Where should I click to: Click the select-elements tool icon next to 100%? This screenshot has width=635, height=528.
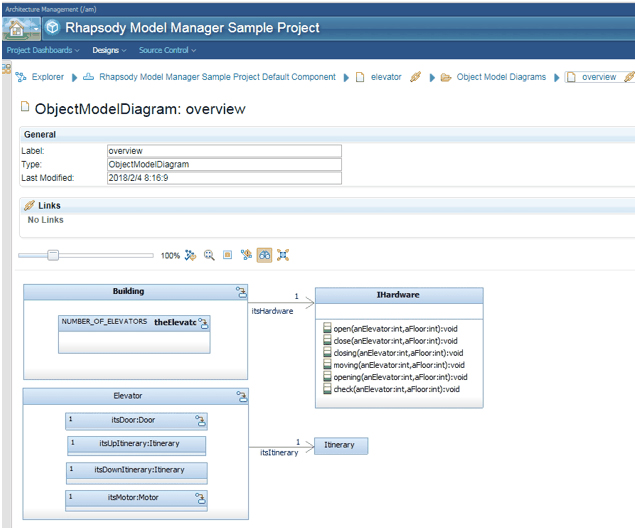click(190, 255)
